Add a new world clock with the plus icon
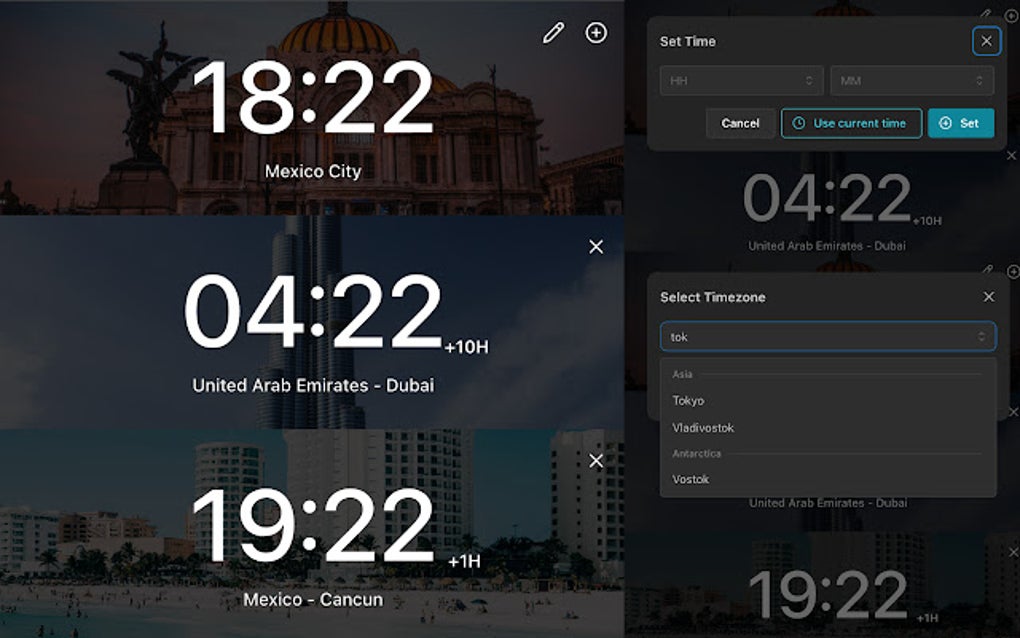 click(x=596, y=32)
